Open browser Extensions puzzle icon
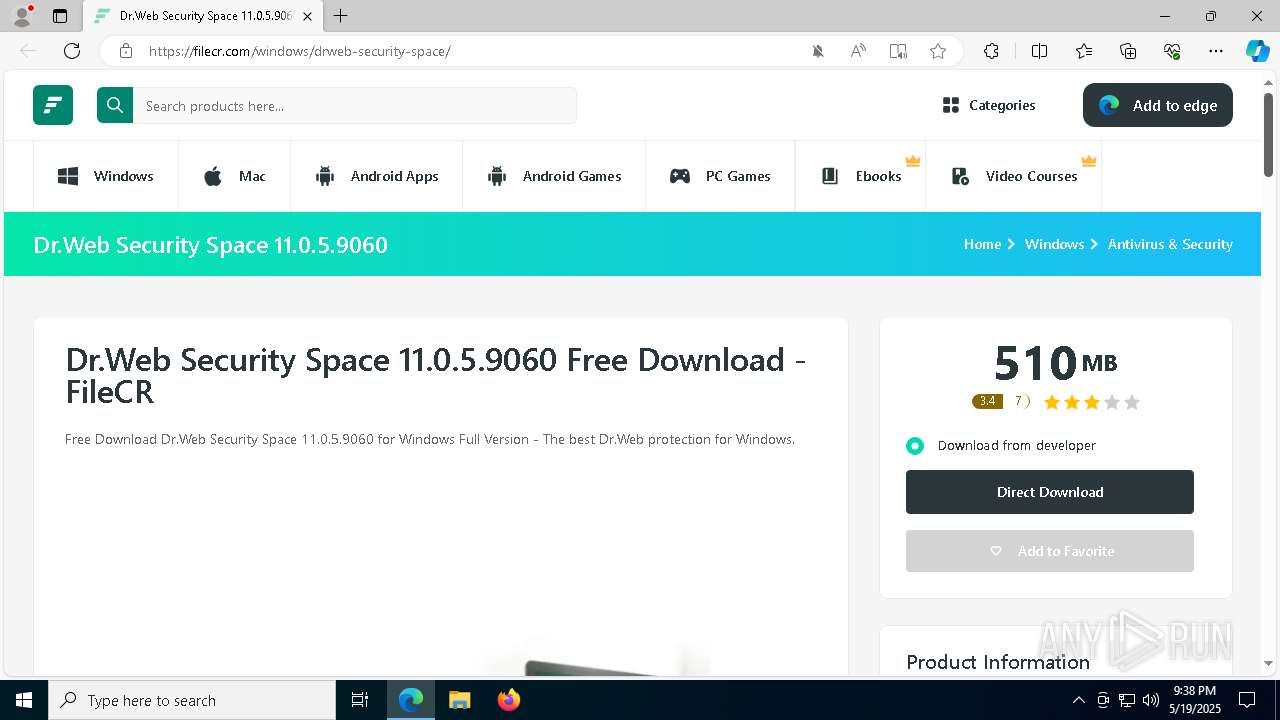 click(x=991, y=51)
